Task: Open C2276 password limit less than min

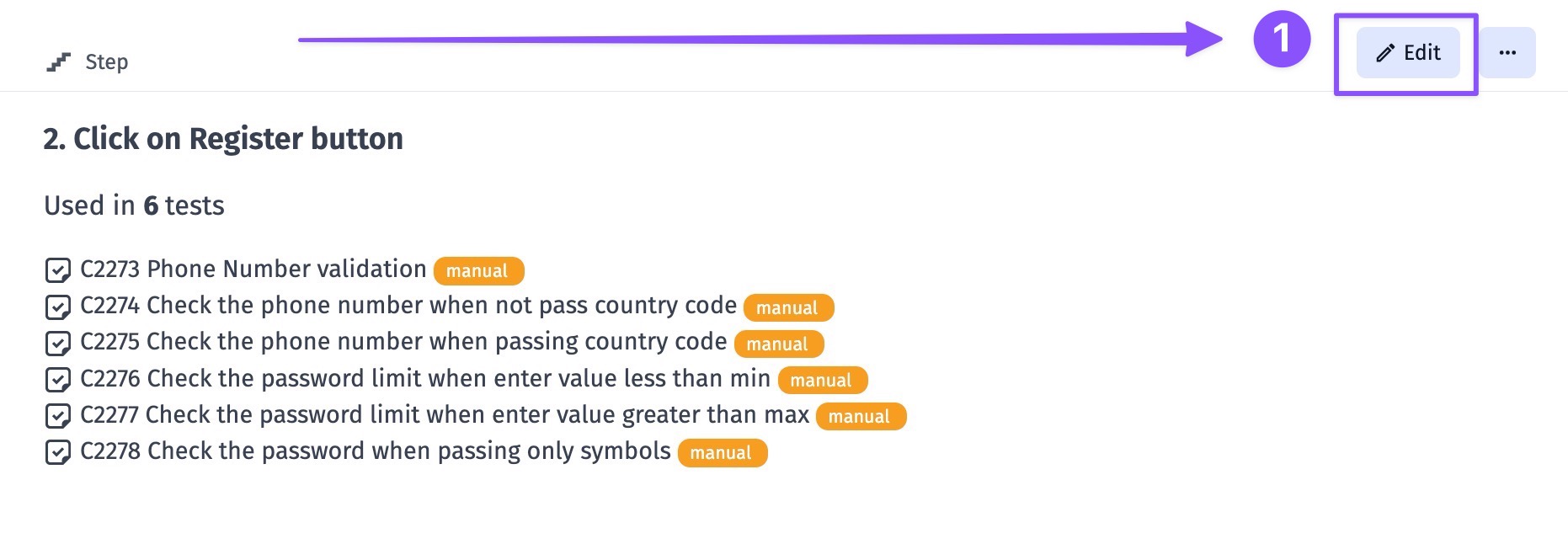Action: point(424,379)
